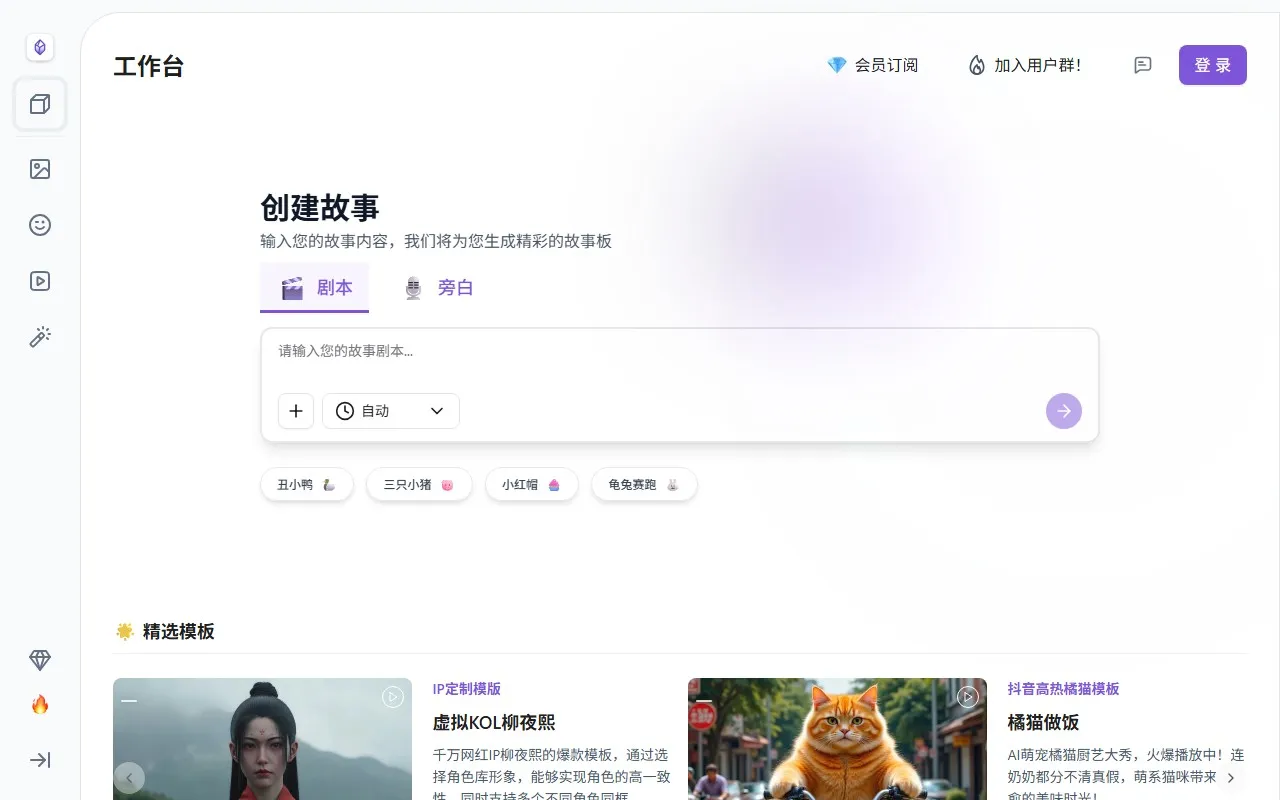Click the diamond icon in sidebar bottom
The height and width of the screenshot is (800, 1280).
coord(40,660)
